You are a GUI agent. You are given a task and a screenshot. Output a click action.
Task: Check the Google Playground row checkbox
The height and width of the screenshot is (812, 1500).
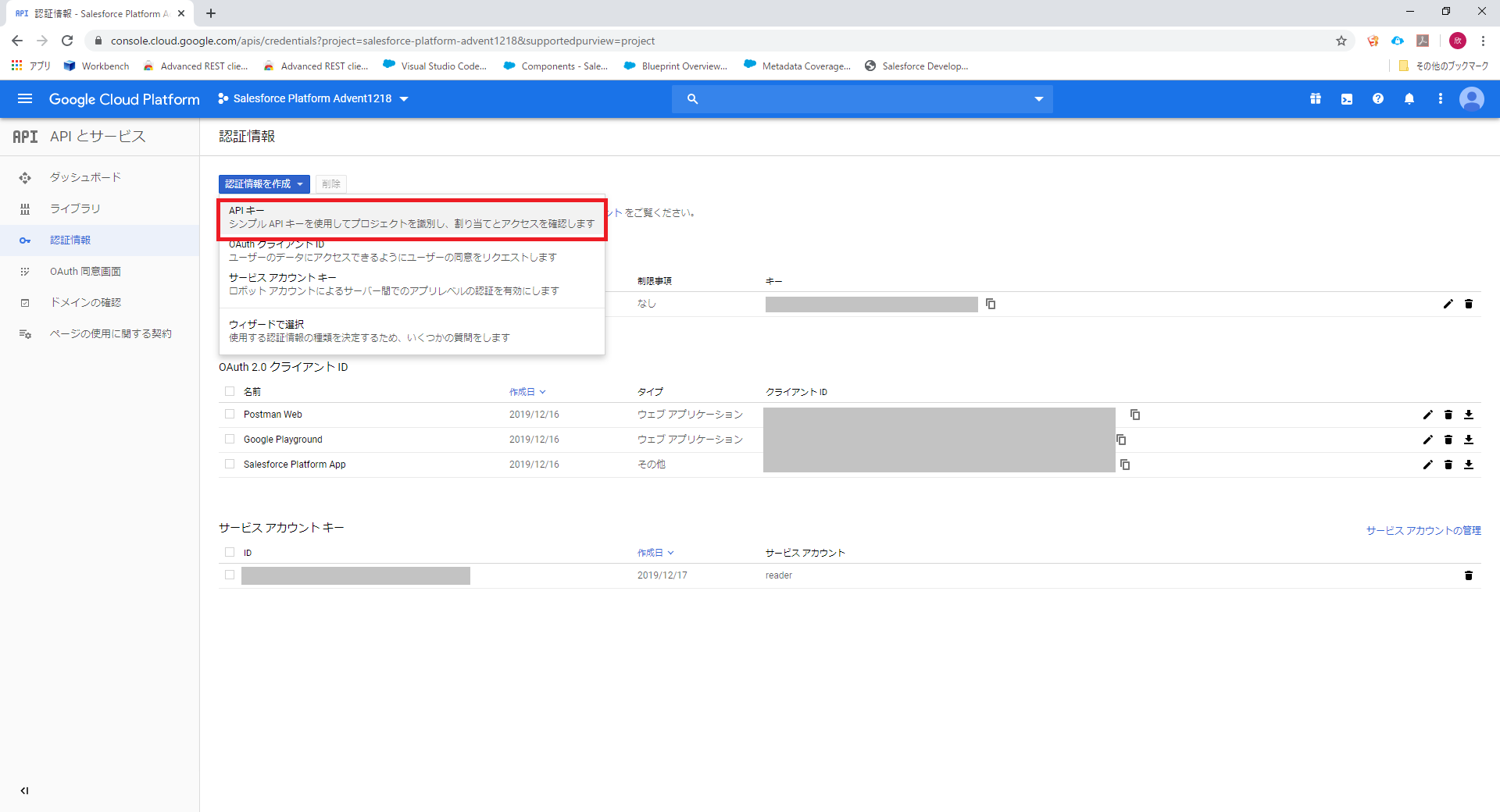click(230, 440)
